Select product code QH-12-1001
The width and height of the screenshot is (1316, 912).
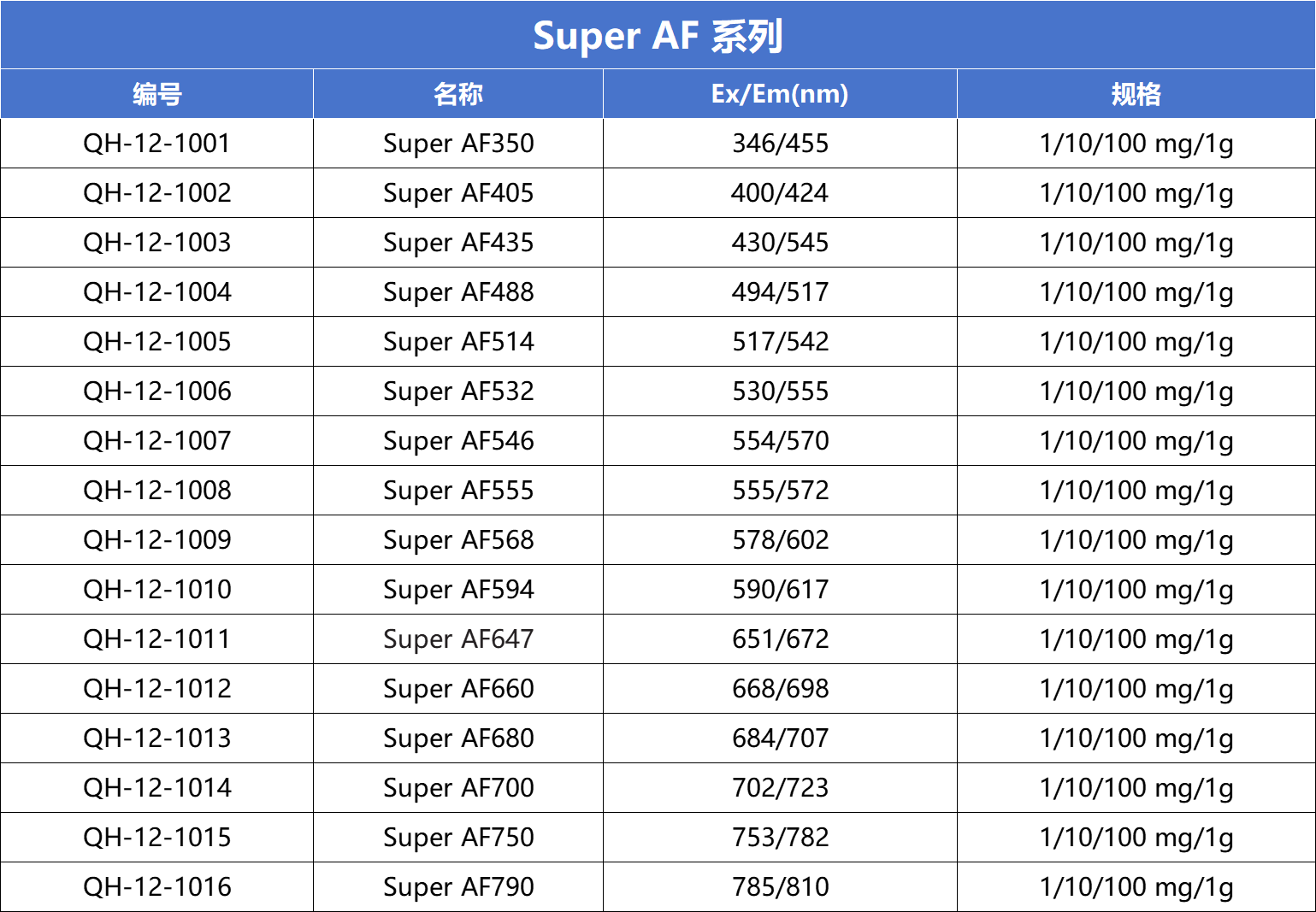click(157, 143)
